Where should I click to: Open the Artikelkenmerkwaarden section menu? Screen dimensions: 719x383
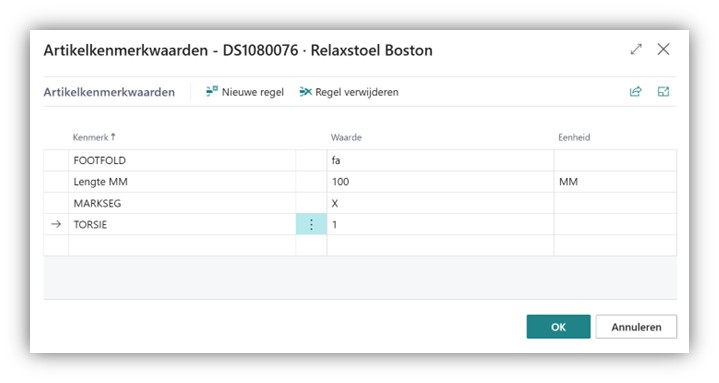(109, 92)
